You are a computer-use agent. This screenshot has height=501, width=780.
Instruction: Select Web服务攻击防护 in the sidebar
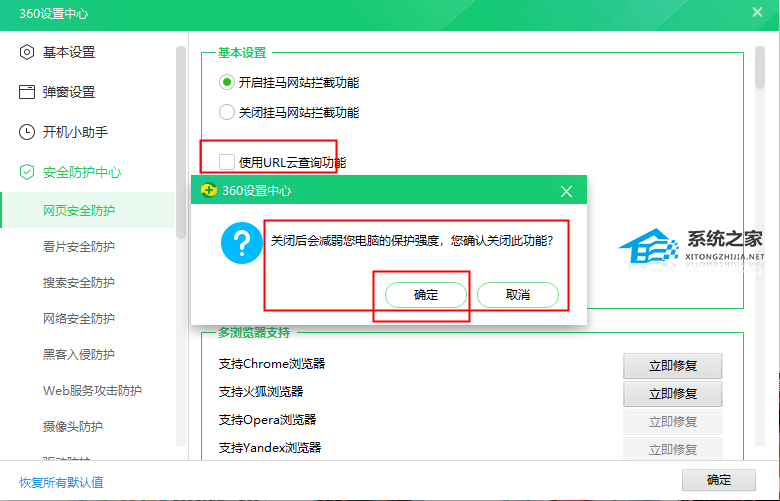pyautogui.click(x=92, y=391)
